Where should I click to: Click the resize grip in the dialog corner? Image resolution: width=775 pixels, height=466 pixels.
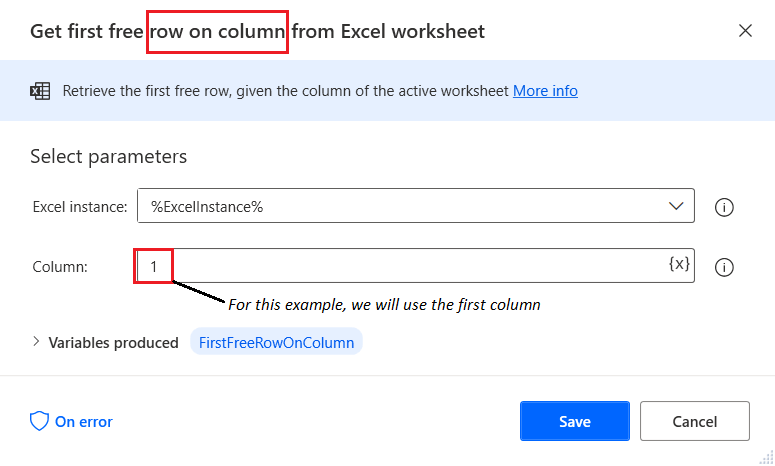pyautogui.click(x=766, y=457)
